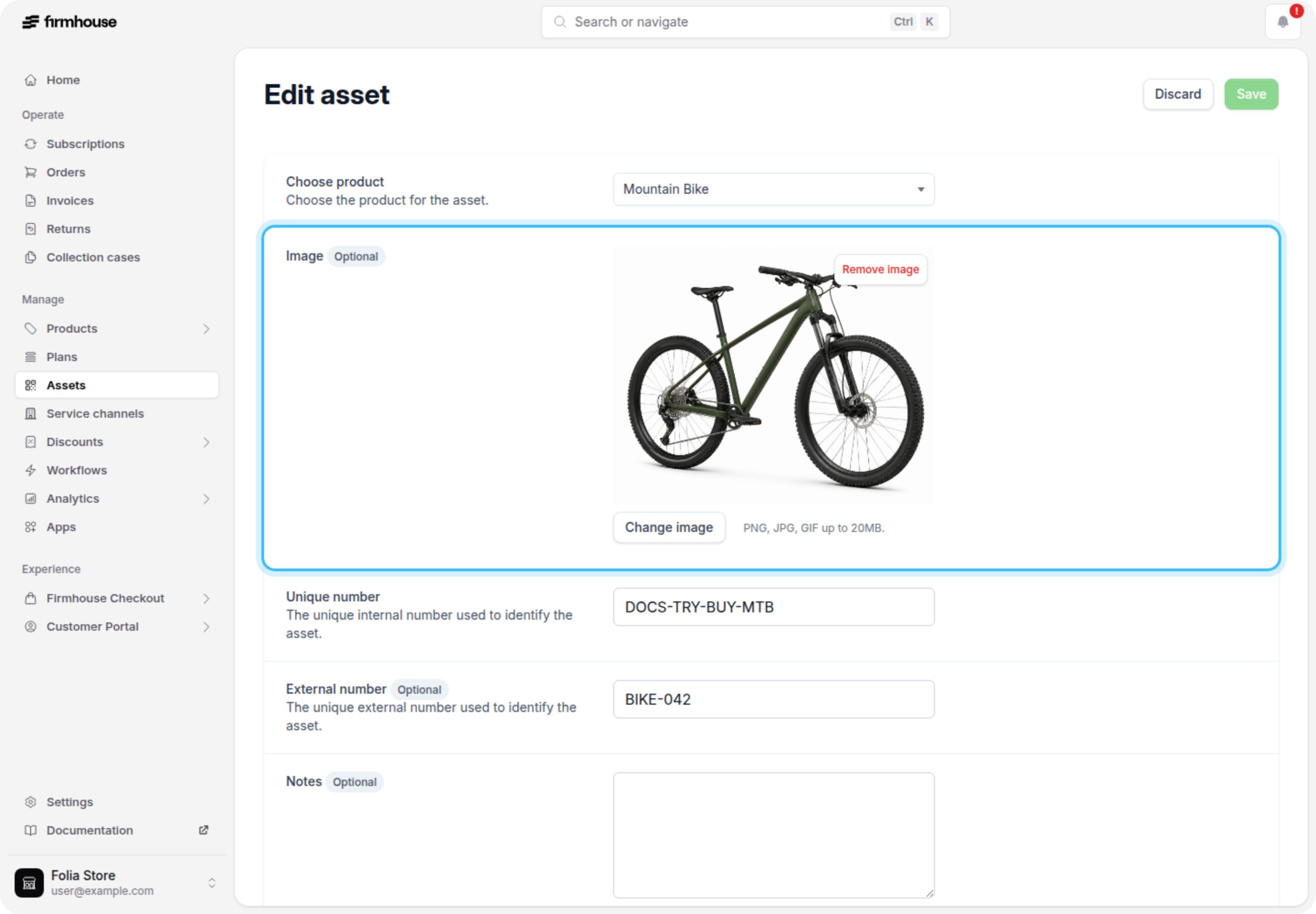The image size is (1316, 914).
Task: Click the Folia Store avatar icon
Action: click(29, 882)
